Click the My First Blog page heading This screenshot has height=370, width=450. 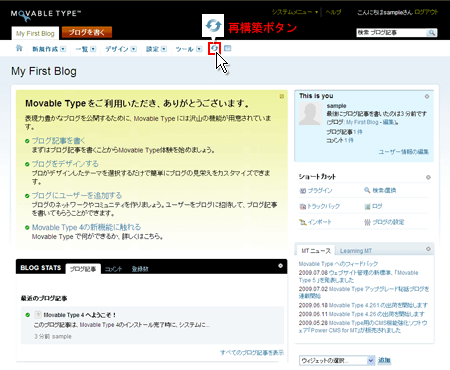(44, 71)
